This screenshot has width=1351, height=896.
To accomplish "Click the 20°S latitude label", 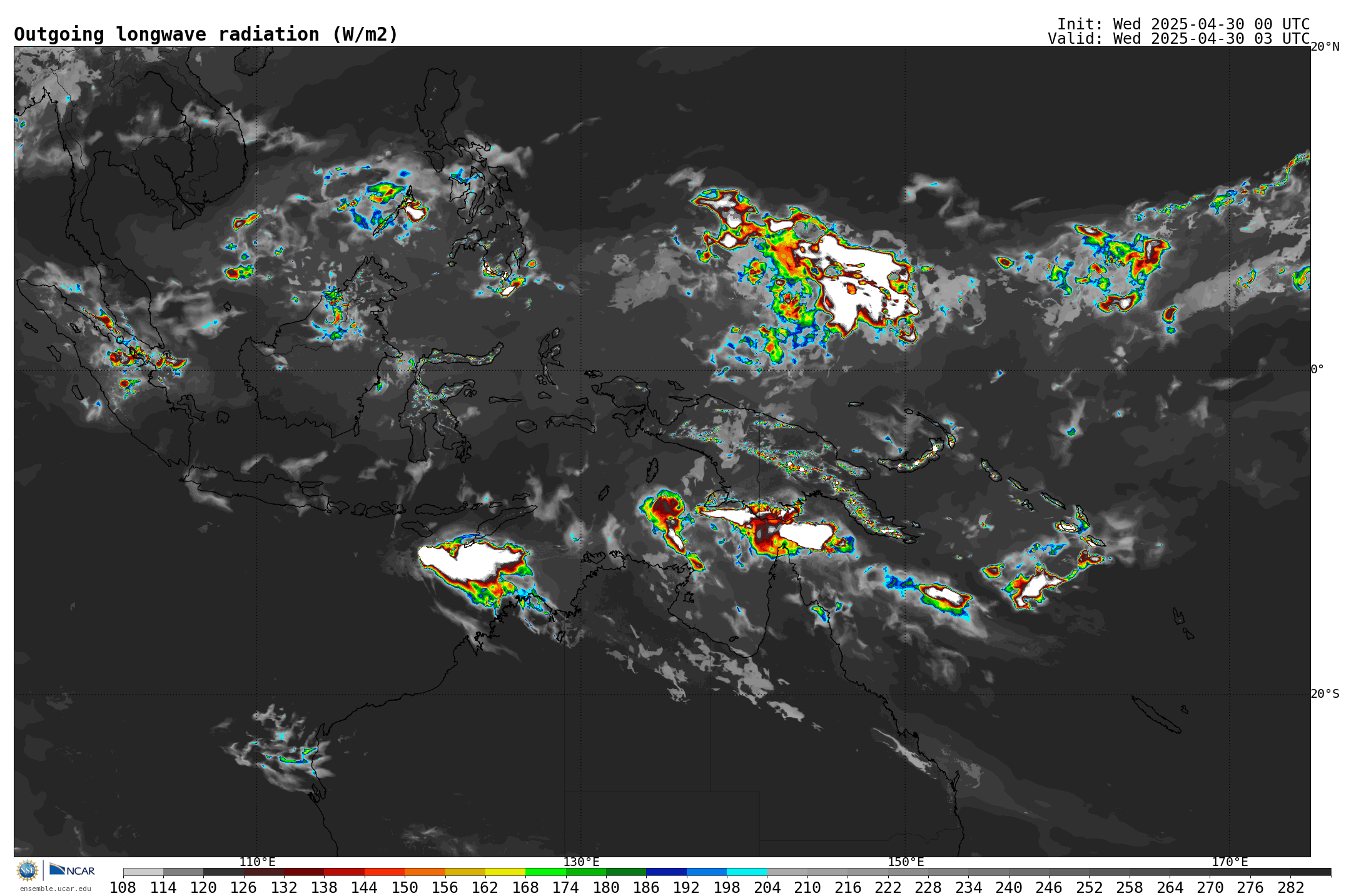I will pos(1325,693).
